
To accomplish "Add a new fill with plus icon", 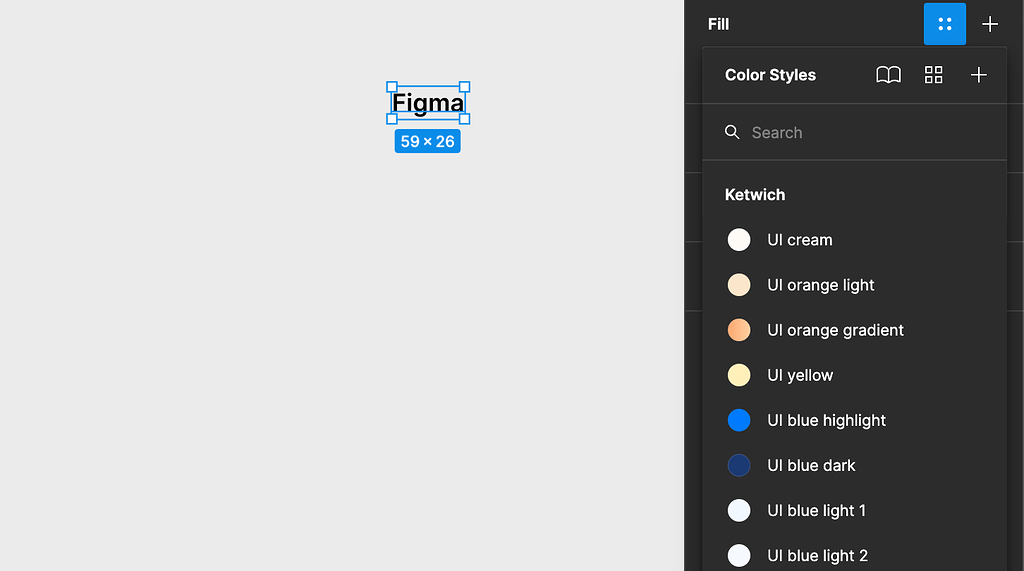I will pyautogui.click(x=990, y=24).
